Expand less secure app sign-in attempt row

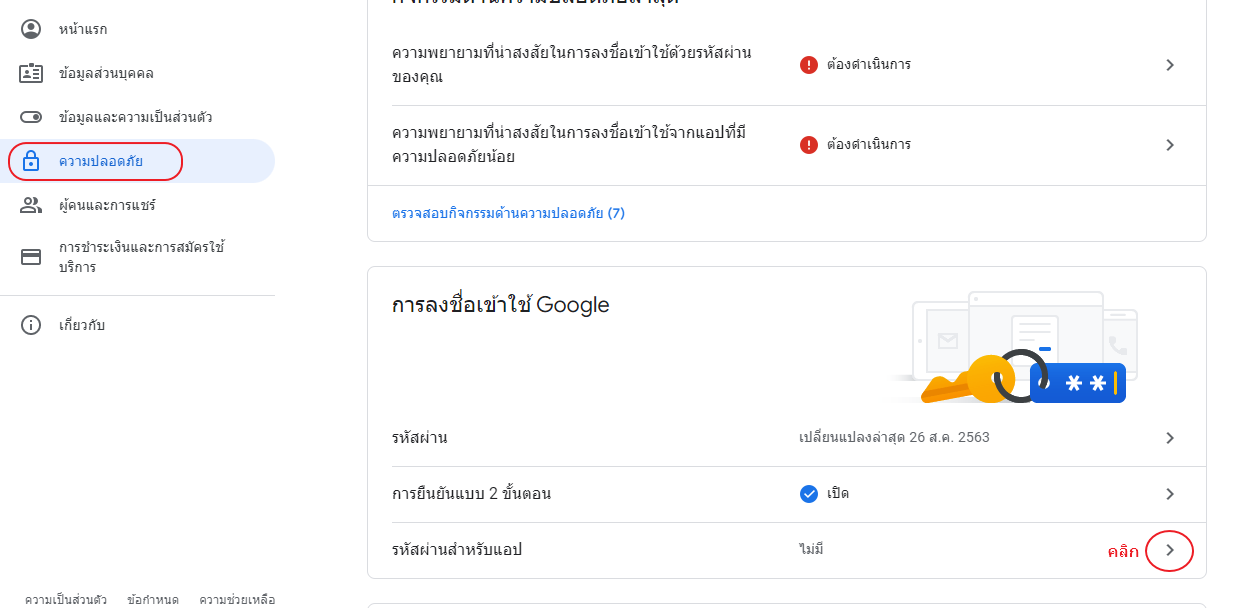1170,145
